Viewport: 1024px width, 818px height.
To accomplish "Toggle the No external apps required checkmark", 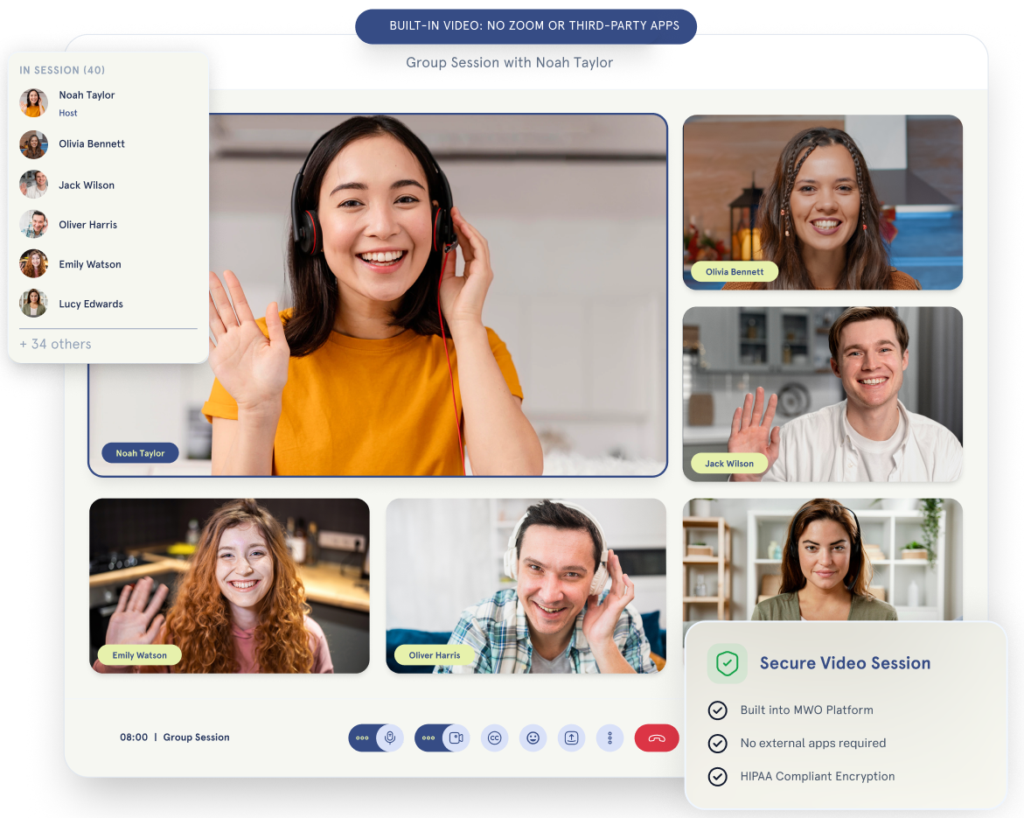I will 717,743.
